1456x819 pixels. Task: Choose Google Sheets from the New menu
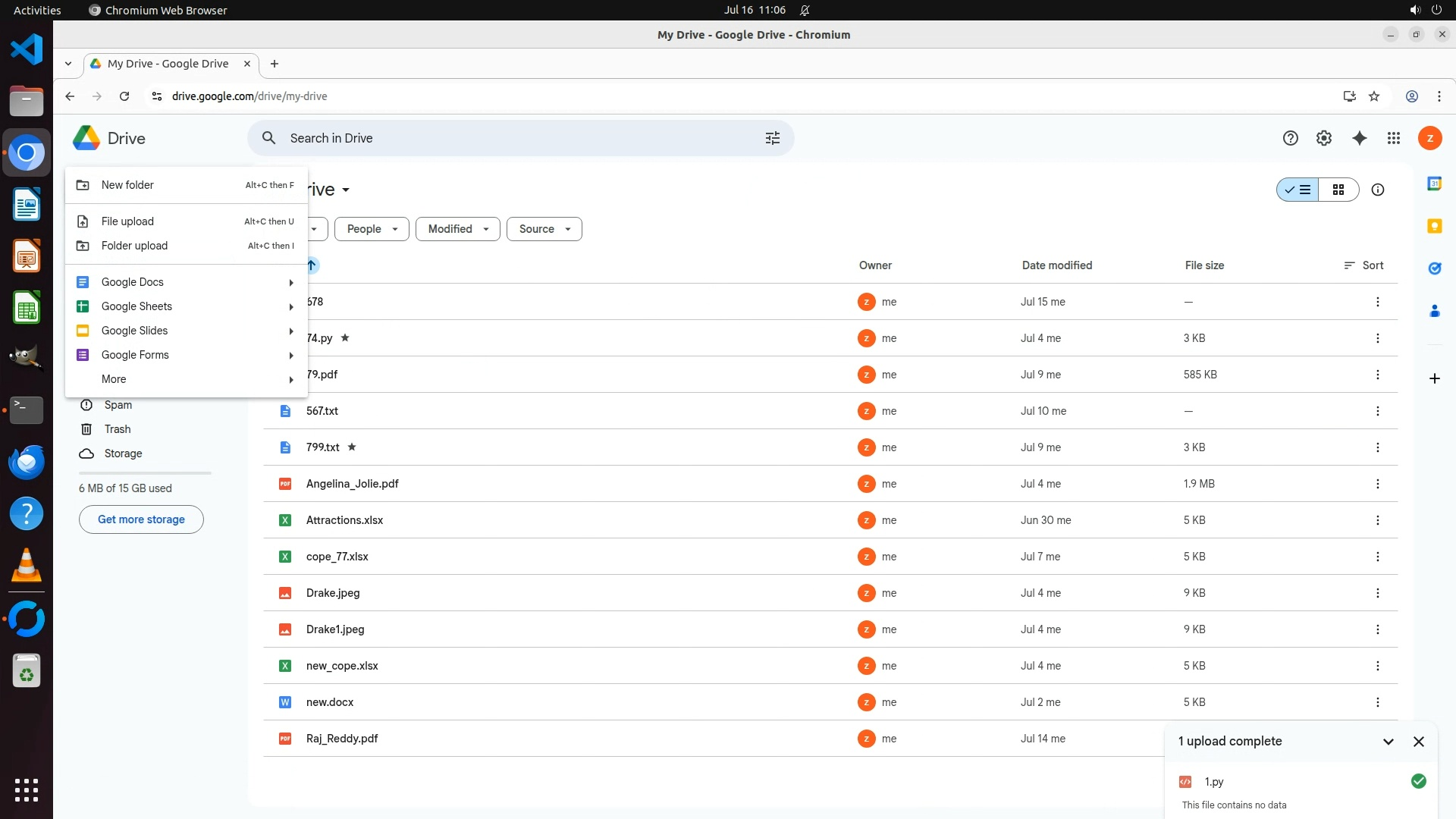pos(136,306)
